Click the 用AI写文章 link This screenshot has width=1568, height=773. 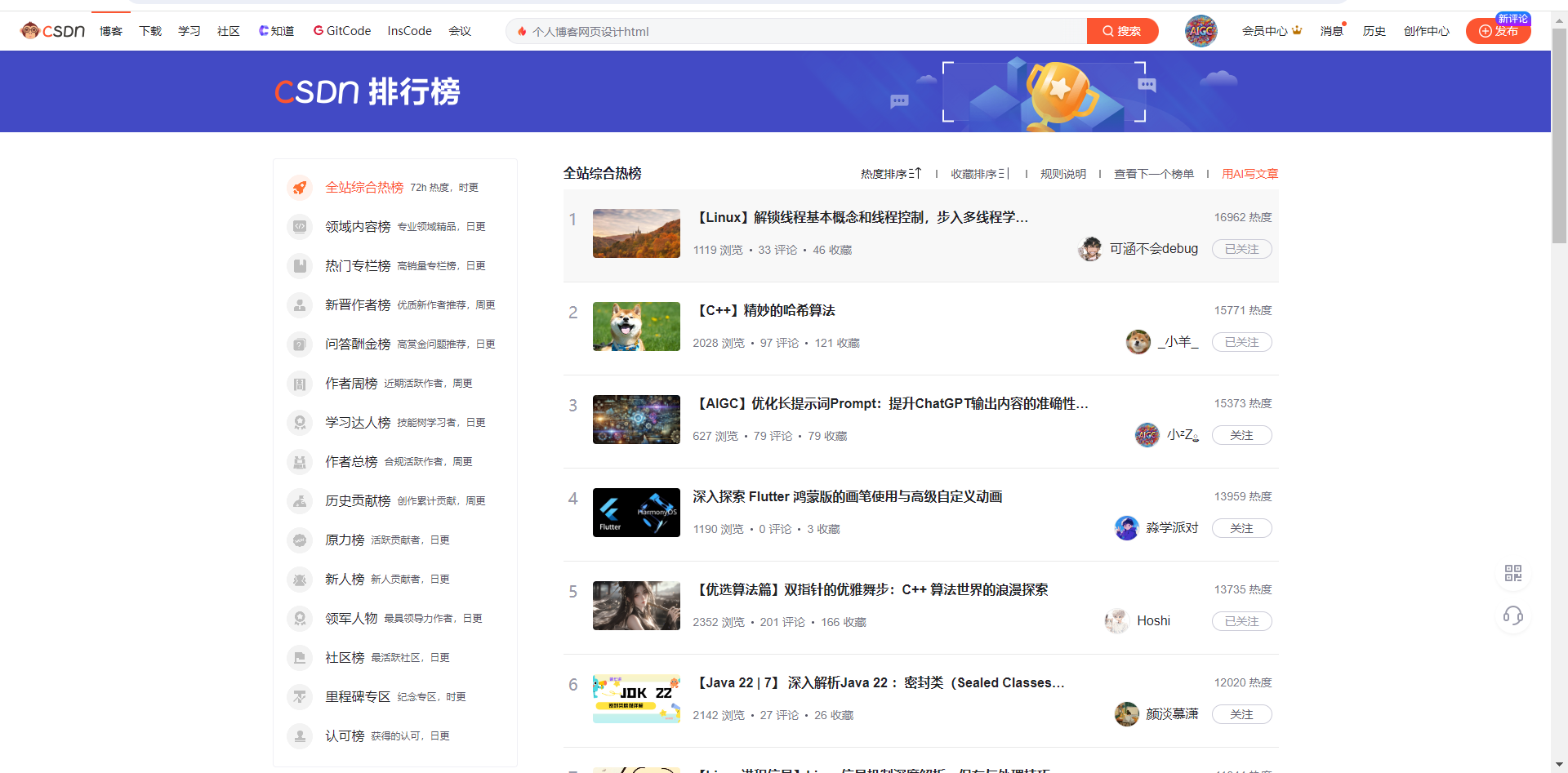[1250, 174]
